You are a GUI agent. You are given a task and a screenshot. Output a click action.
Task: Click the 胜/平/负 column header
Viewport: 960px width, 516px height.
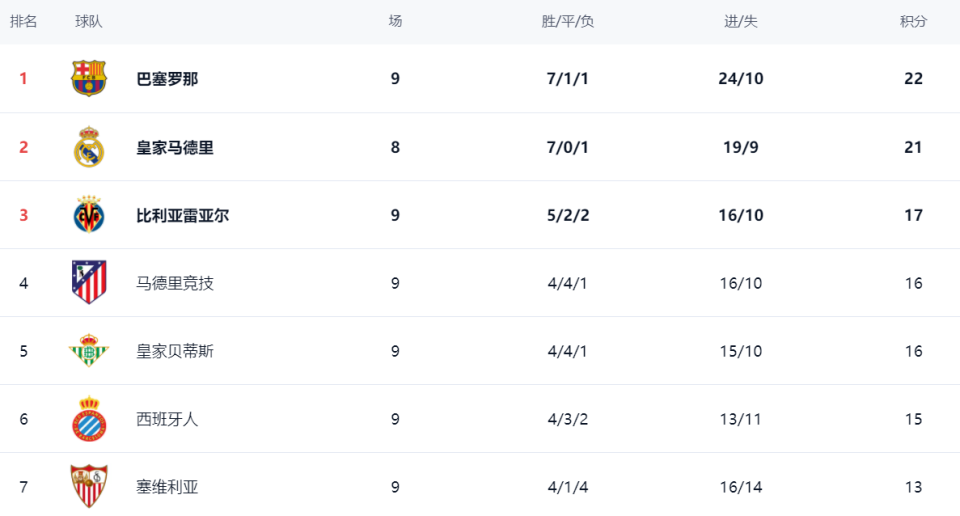pos(567,22)
